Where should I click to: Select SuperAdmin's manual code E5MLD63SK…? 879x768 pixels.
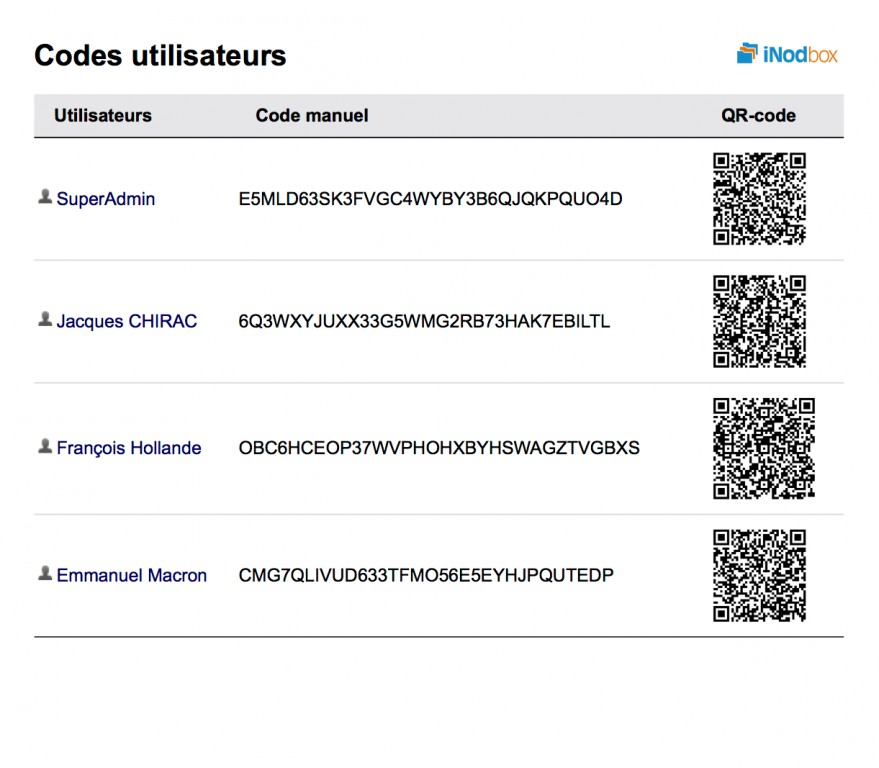point(430,199)
